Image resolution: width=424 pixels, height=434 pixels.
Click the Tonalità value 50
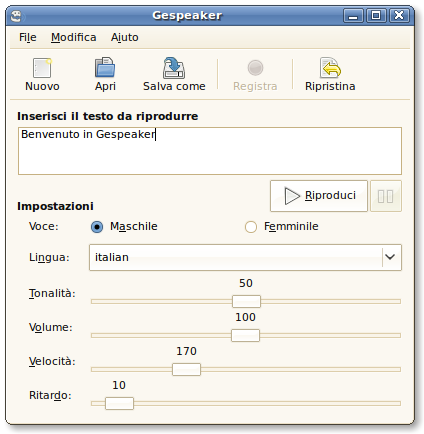[246, 283]
